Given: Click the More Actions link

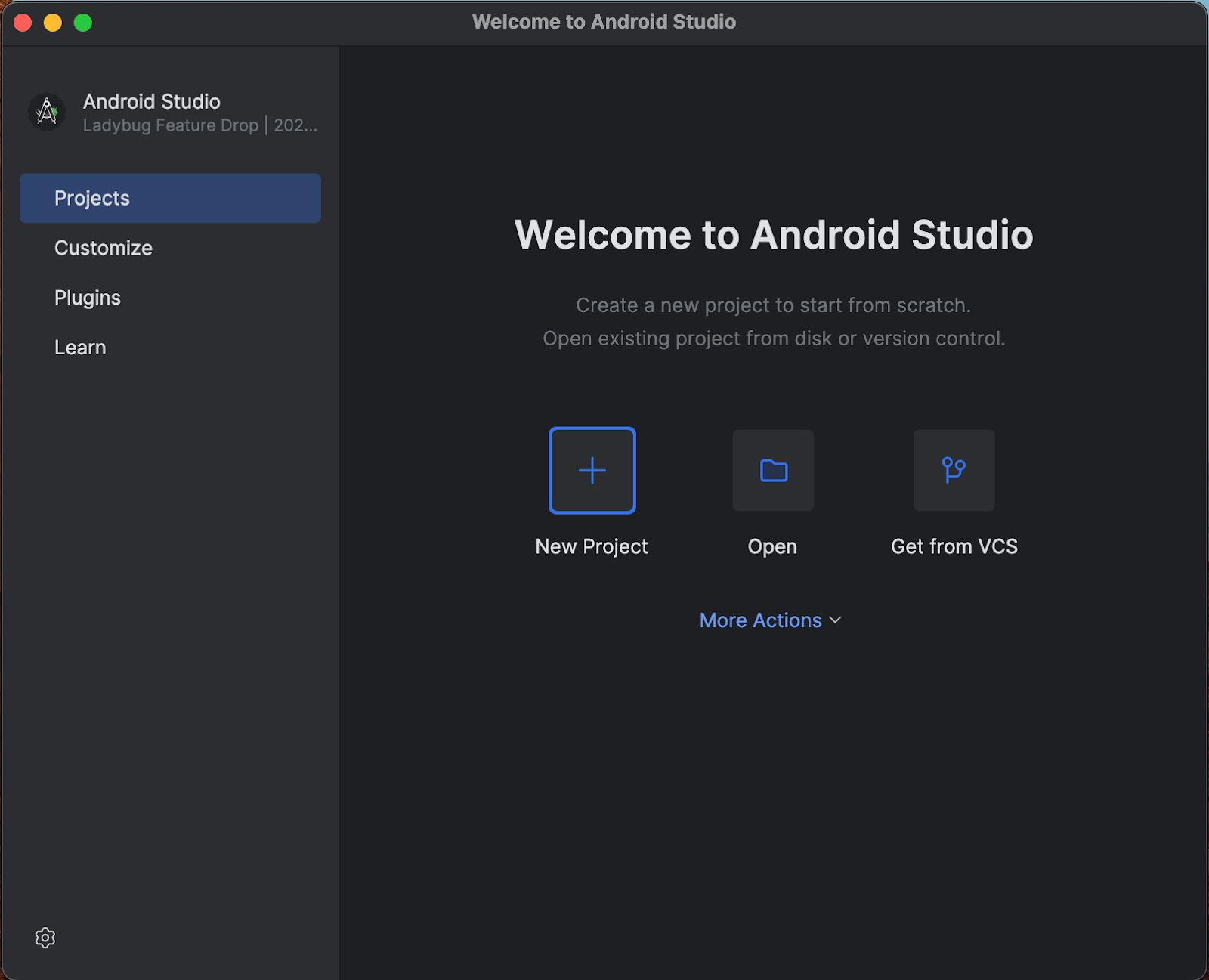Looking at the screenshot, I should (x=759, y=620).
